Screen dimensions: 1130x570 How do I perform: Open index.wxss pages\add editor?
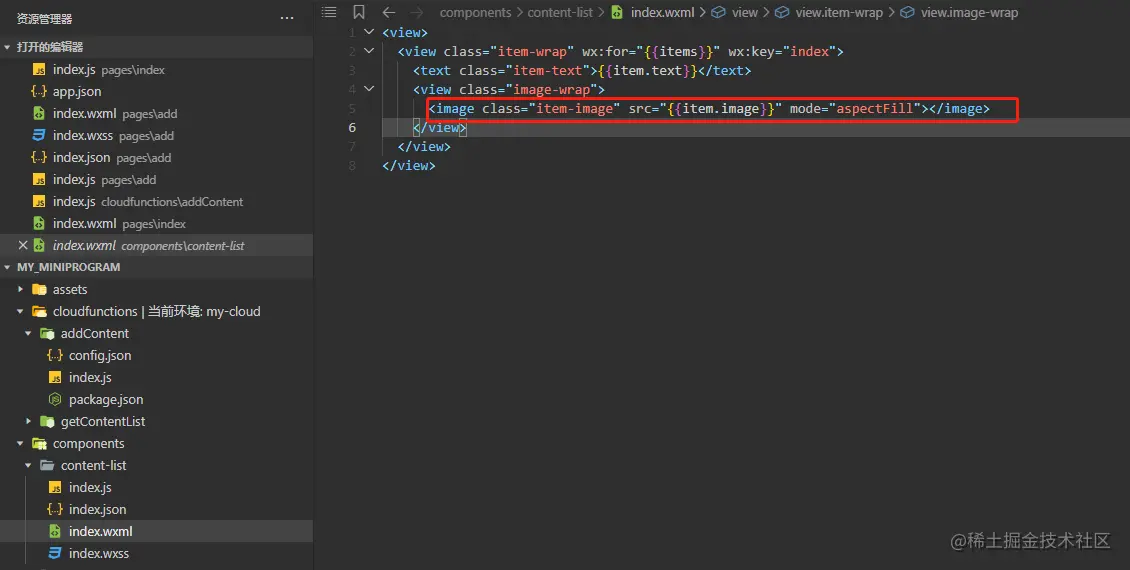[x=156, y=135]
